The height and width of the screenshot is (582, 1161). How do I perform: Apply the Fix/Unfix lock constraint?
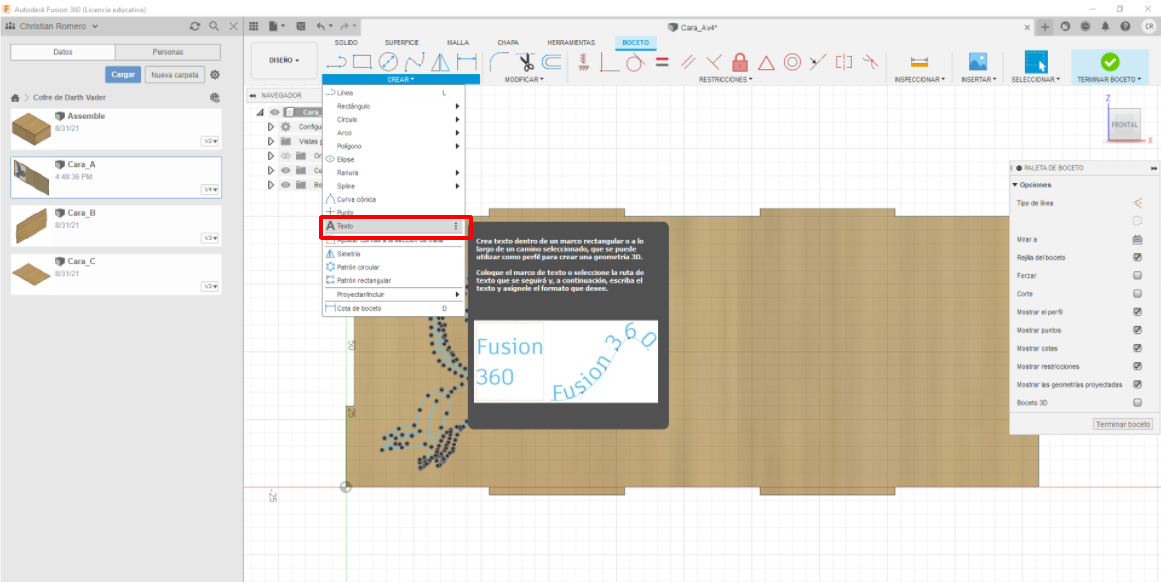[x=739, y=62]
